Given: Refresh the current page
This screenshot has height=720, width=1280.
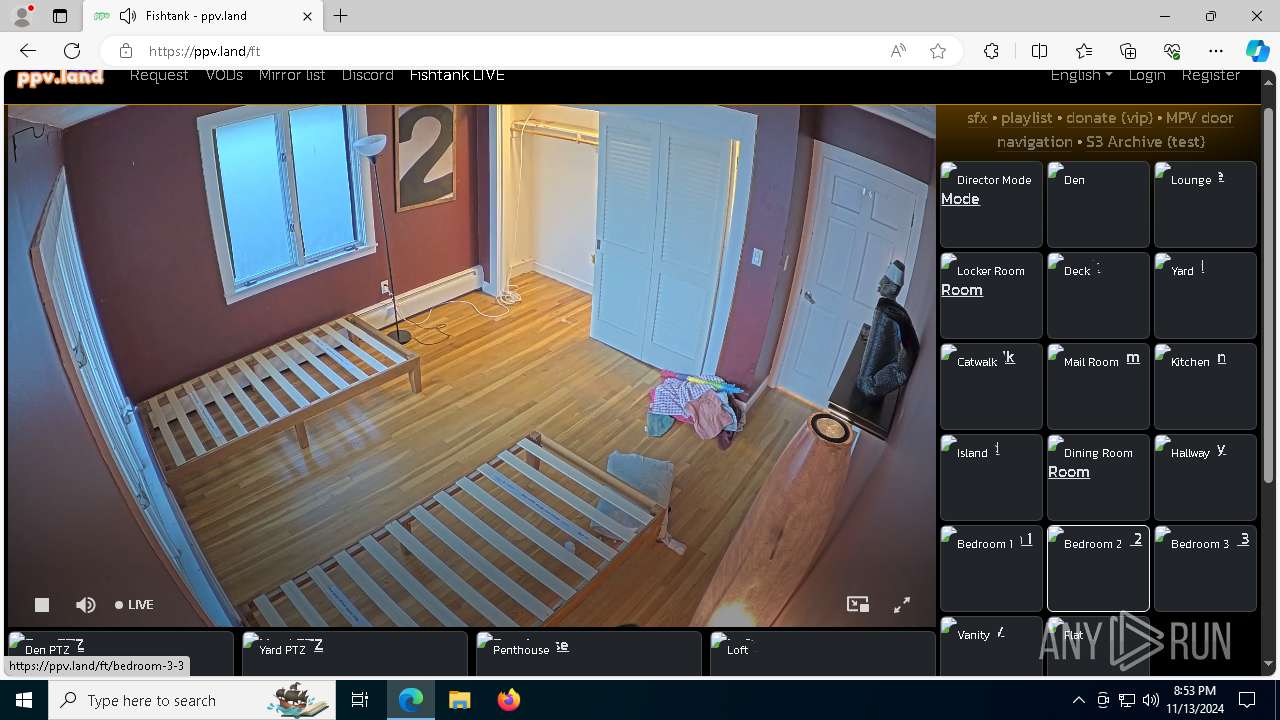Looking at the screenshot, I should pyautogui.click(x=72, y=51).
